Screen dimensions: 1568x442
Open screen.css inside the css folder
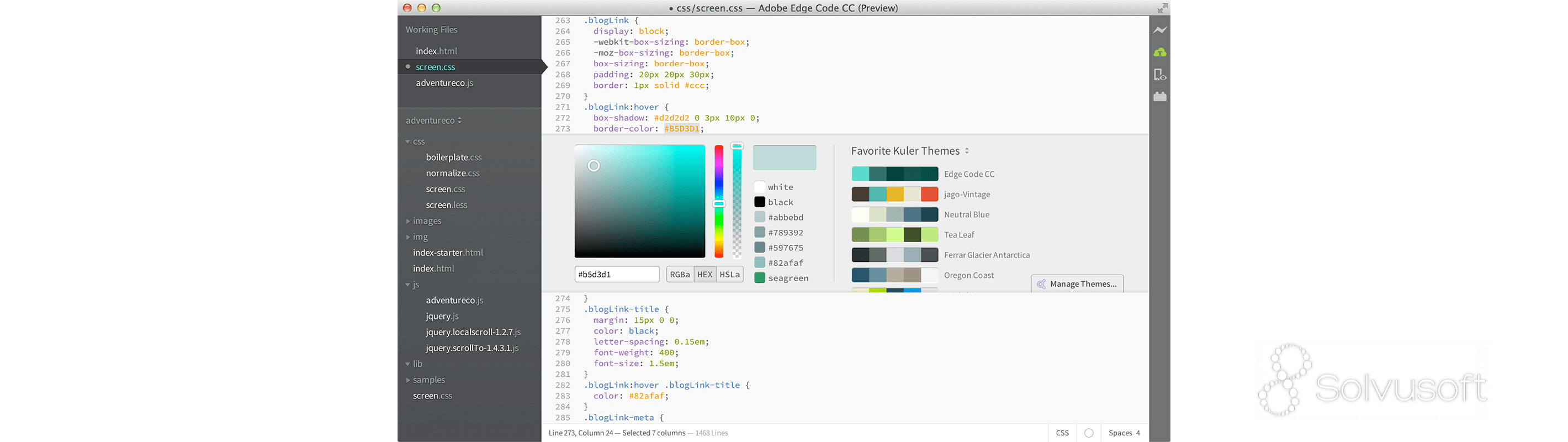[x=445, y=190]
